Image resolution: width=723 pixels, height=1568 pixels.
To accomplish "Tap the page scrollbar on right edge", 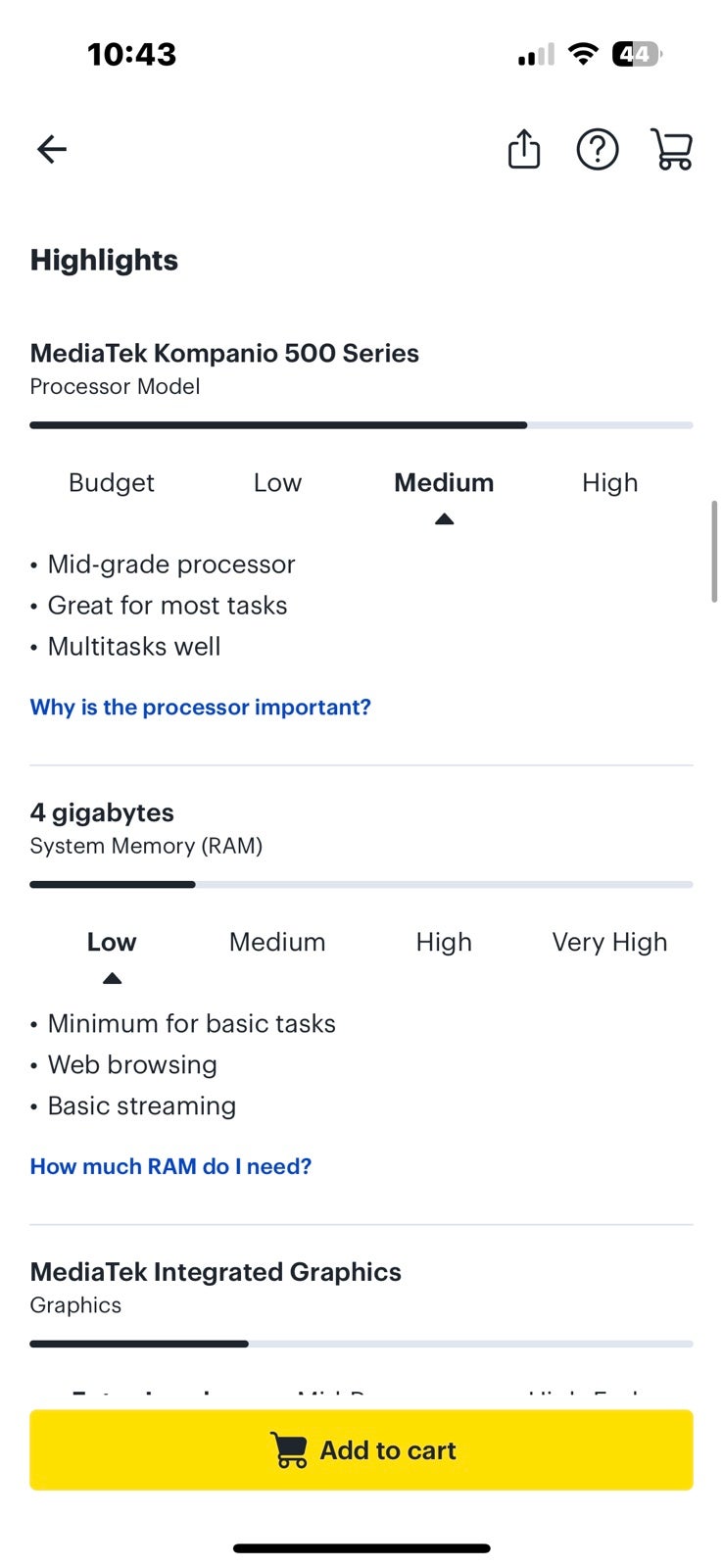I will pyautogui.click(x=714, y=552).
